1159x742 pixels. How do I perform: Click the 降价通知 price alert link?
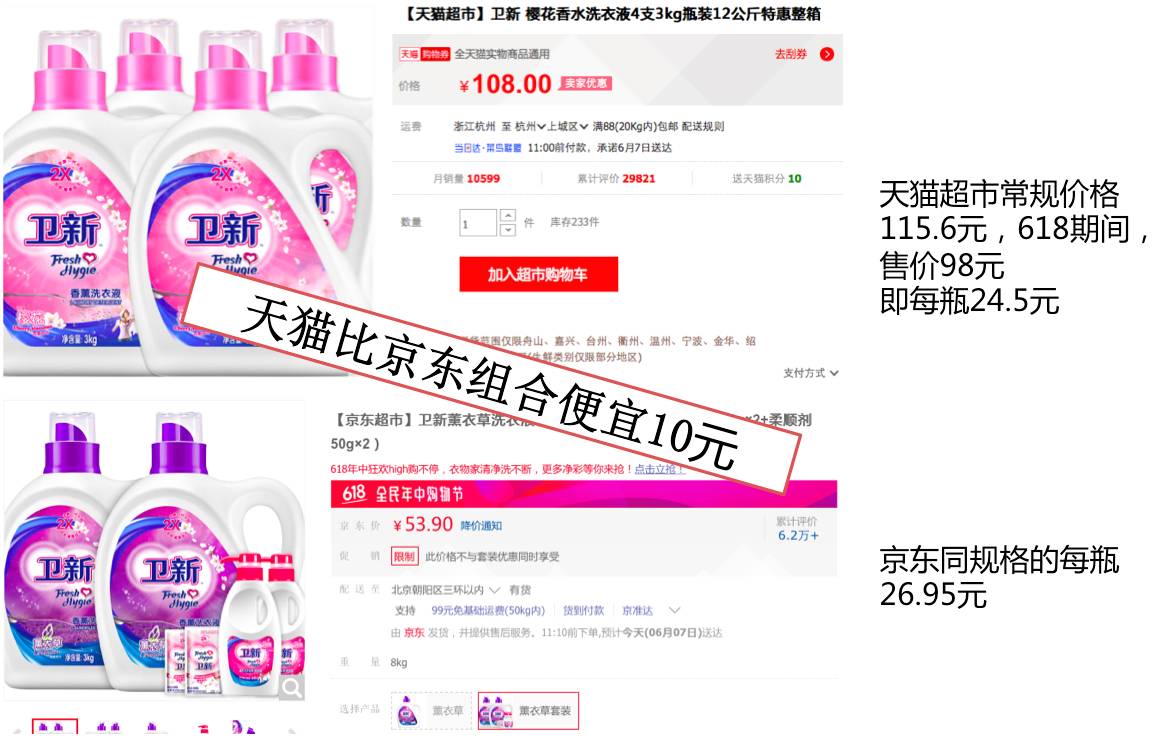coord(481,525)
